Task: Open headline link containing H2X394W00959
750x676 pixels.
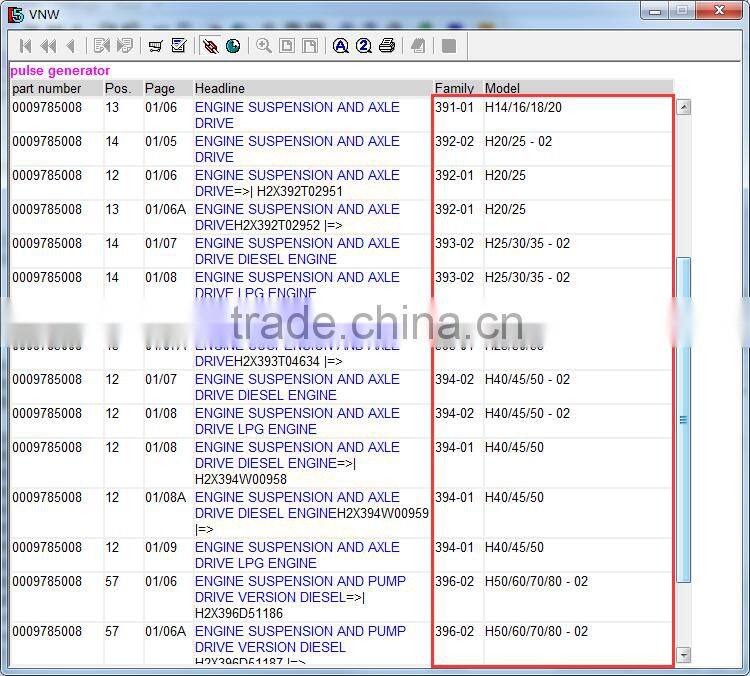Action: click(311, 513)
